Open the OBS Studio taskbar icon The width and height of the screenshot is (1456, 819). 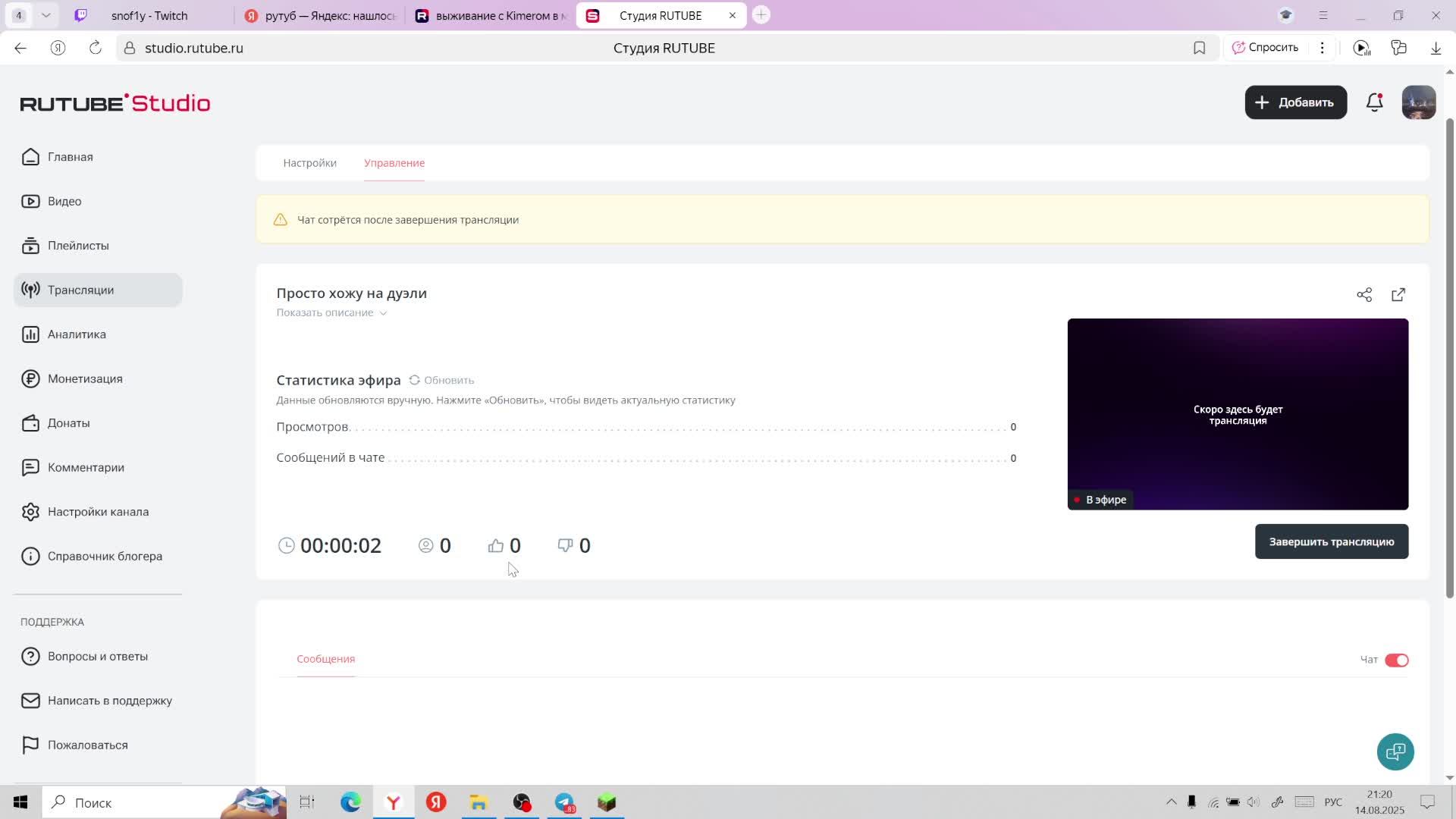pyautogui.click(x=522, y=802)
